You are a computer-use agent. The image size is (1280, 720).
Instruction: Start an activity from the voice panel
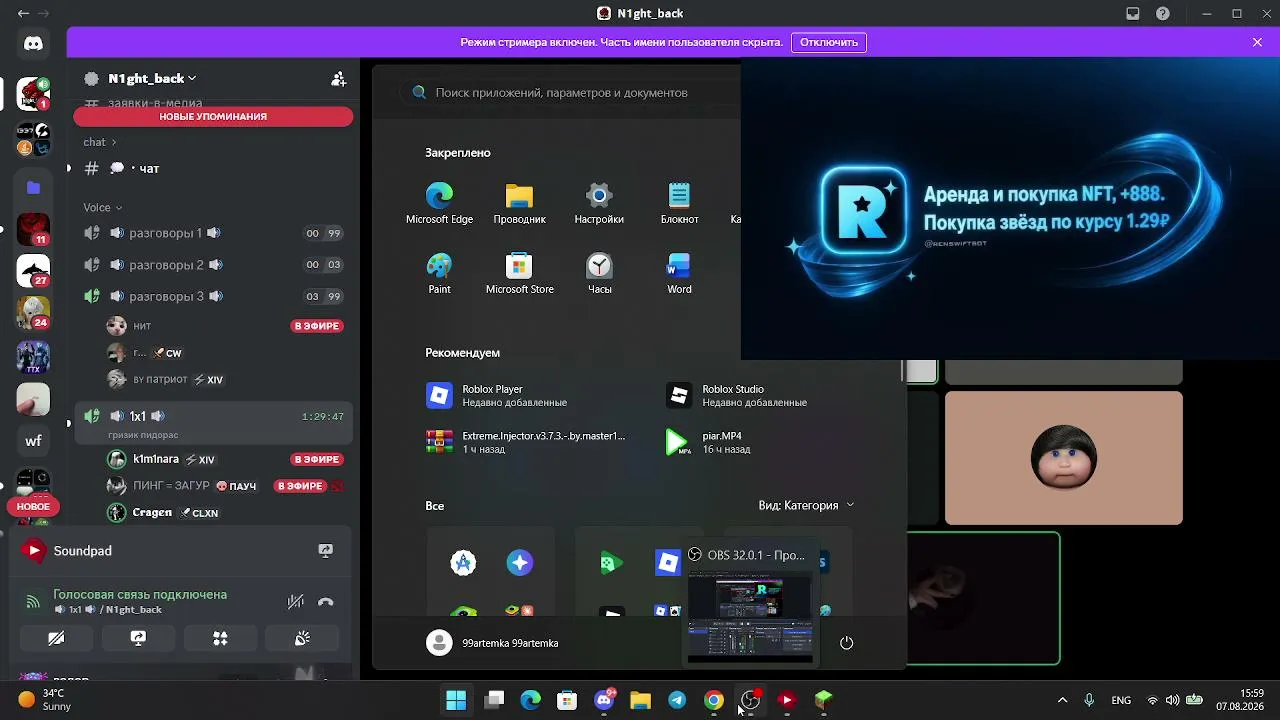[220, 638]
